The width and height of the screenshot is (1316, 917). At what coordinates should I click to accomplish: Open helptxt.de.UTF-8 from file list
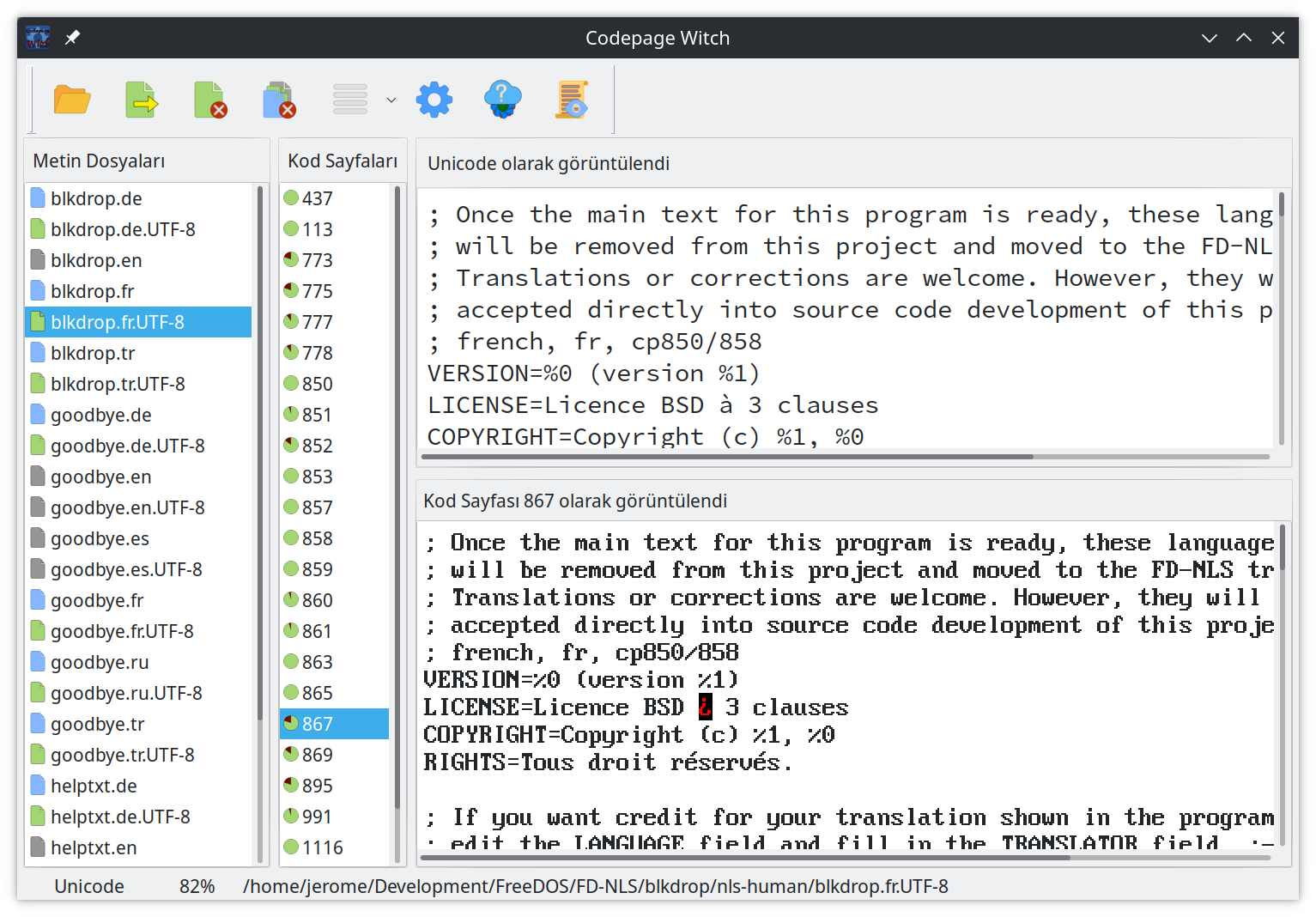coord(120,817)
